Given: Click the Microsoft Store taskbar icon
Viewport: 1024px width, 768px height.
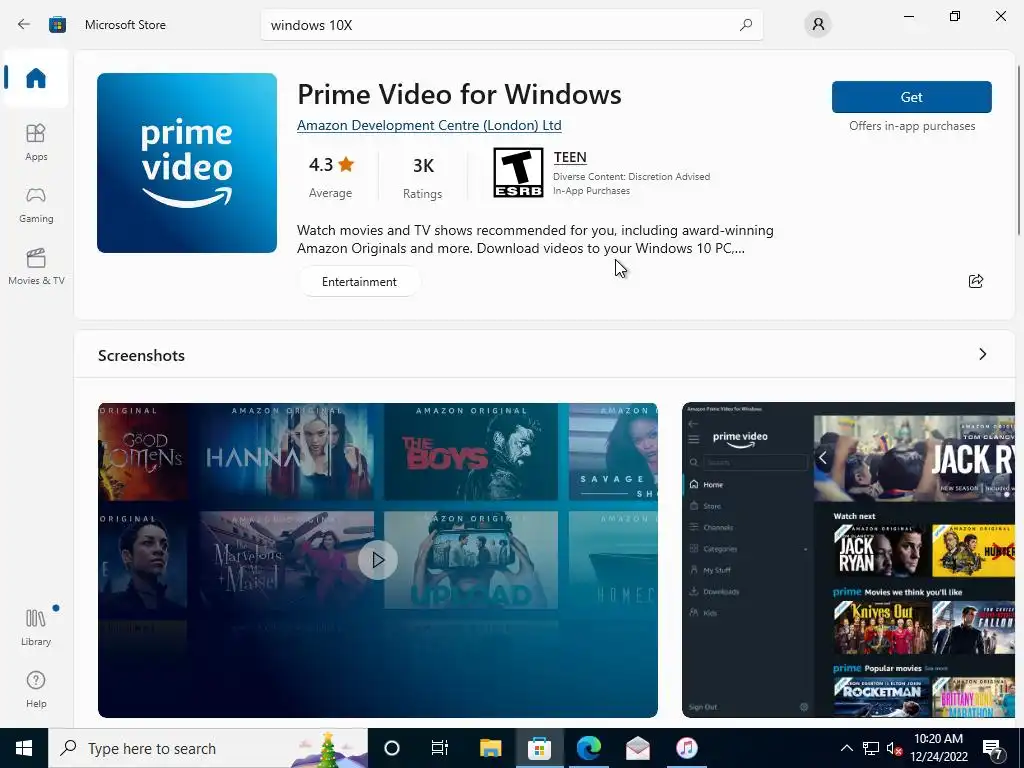Looking at the screenshot, I should click(x=539, y=748).
